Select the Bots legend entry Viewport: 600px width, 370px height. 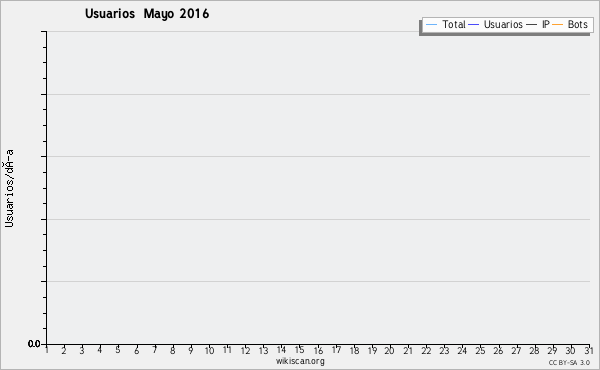(570, 24)
